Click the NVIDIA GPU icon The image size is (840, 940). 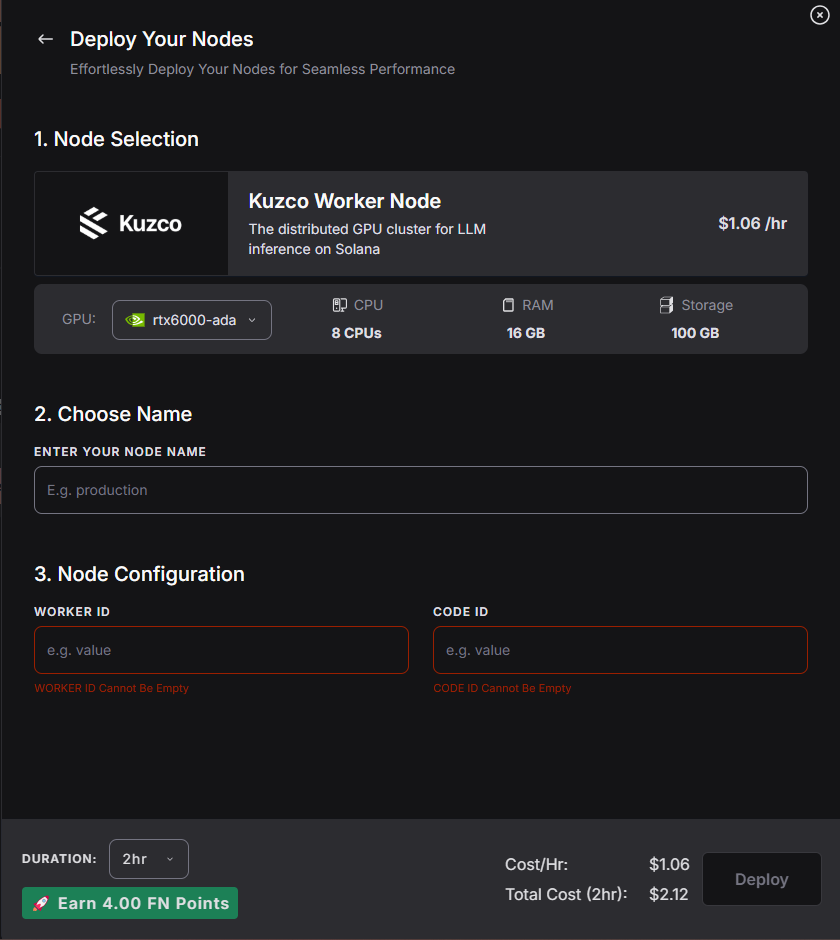[135, 320]
